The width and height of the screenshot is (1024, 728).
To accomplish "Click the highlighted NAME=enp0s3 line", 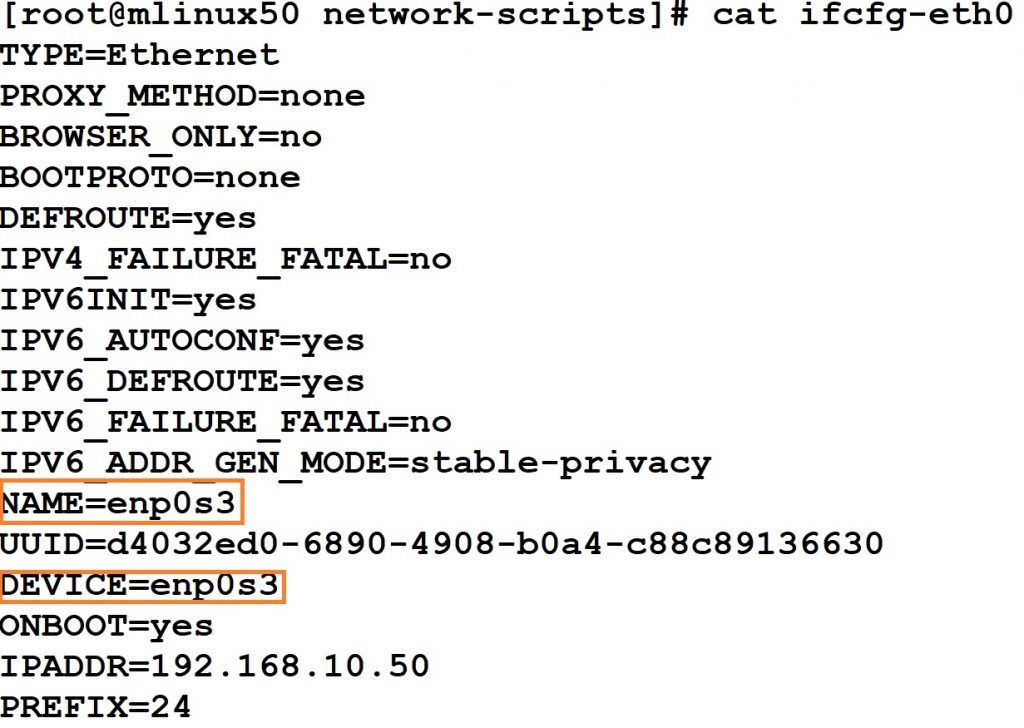I will click(122, 502).
